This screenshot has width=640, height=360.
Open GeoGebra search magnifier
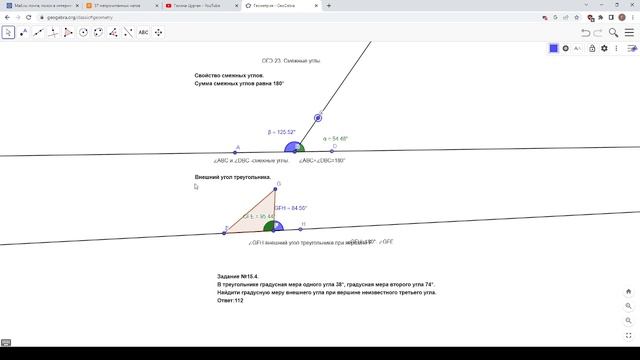click(613, 33)
